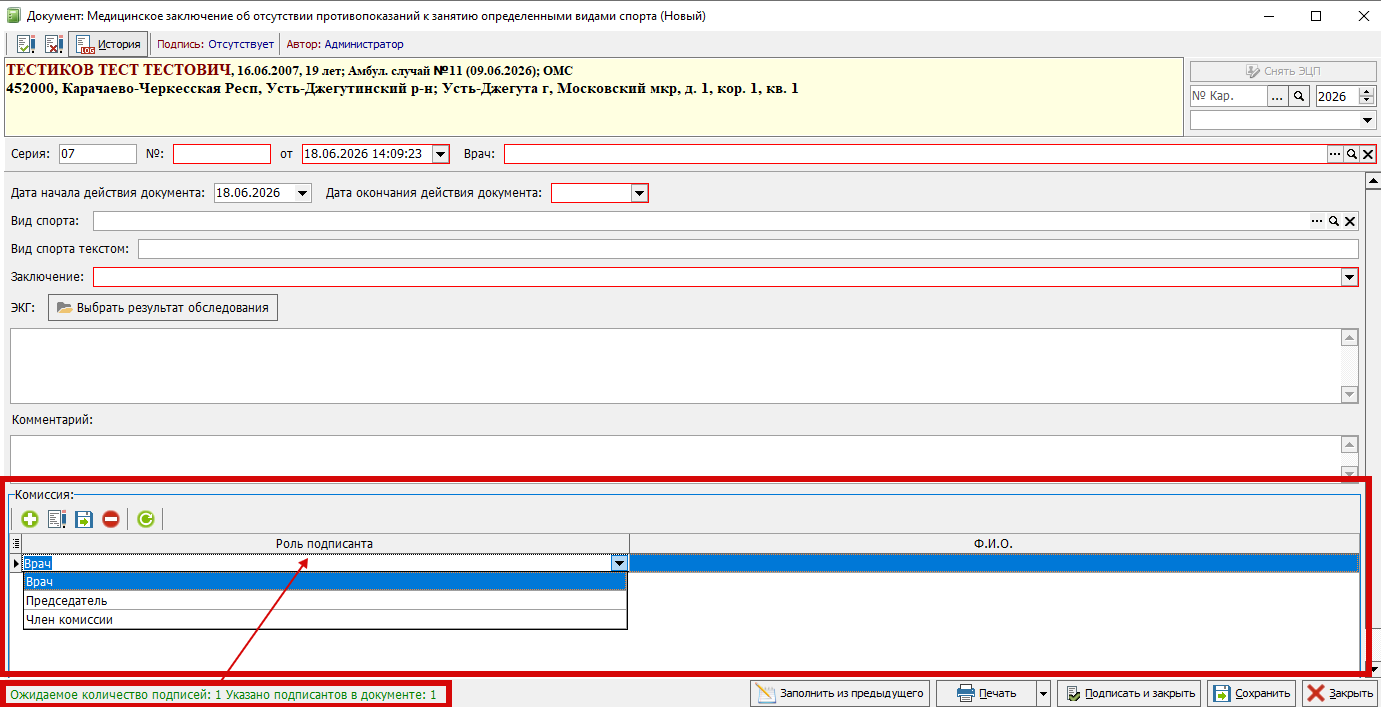The width and height of the screenshot is (1381, 707).
Task: Click the ellipsis button in the Врач field
Action: [x=1335, y=154]
